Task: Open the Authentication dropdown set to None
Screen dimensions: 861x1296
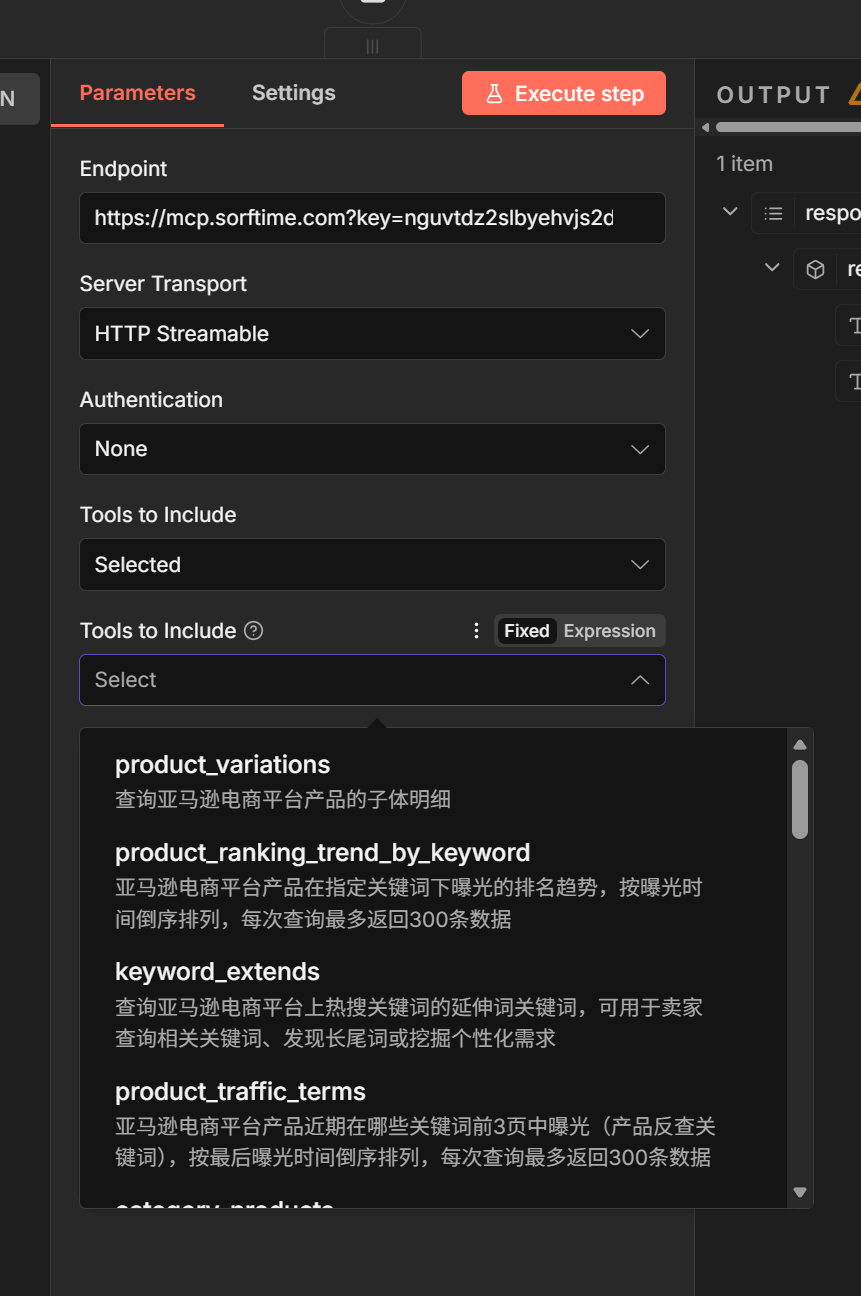Action: (x=372, y=449)
